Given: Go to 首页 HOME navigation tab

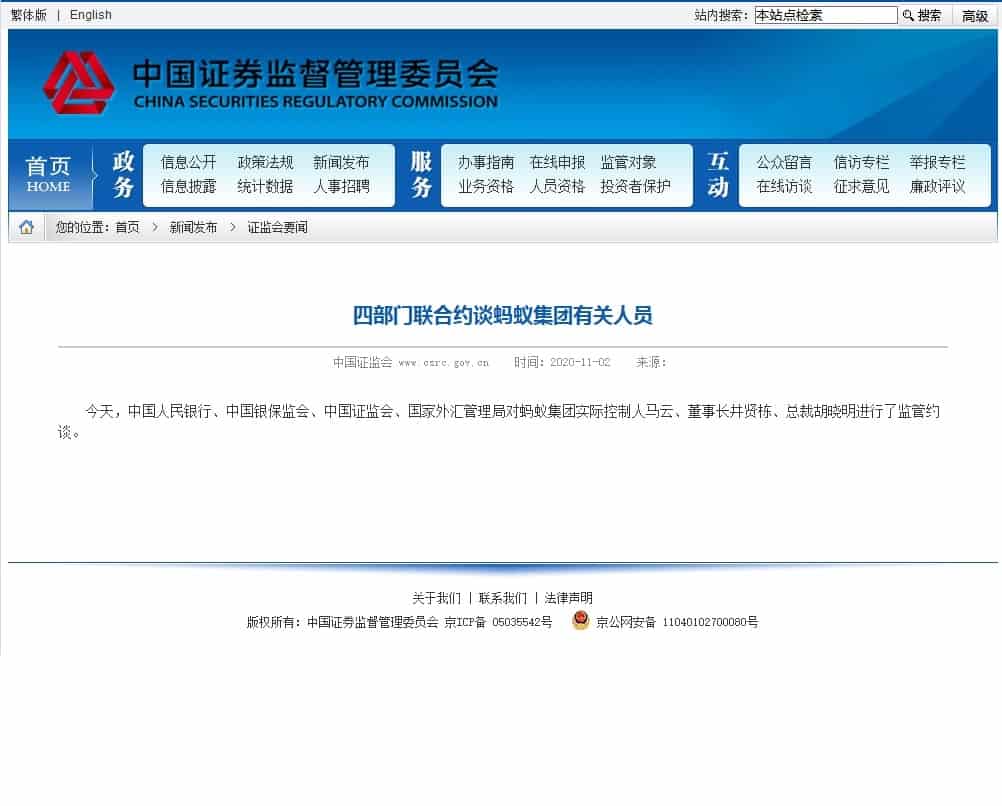Looking at the screenshot, I should [48, 173].
